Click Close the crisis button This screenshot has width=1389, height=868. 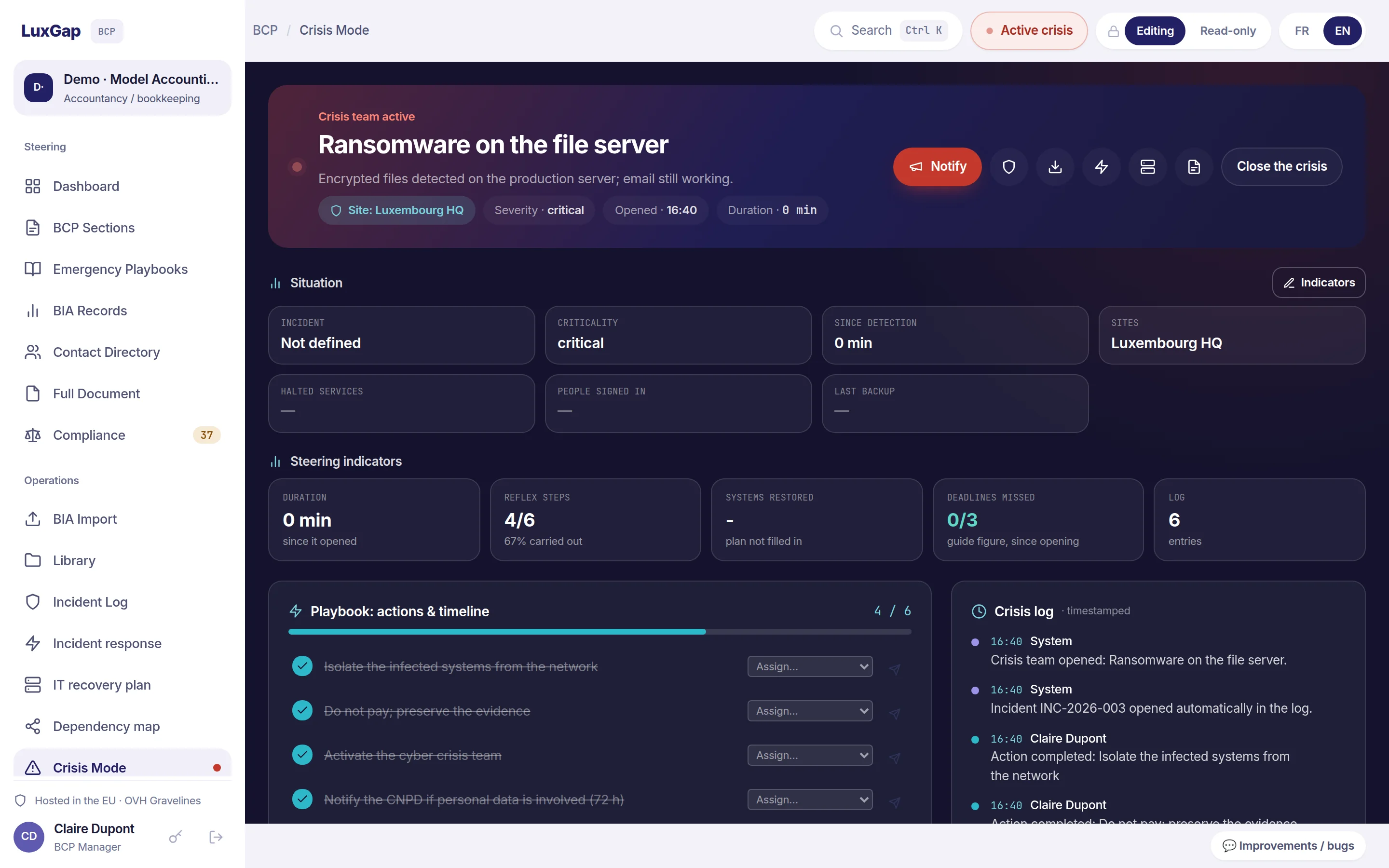[1281, 166]
